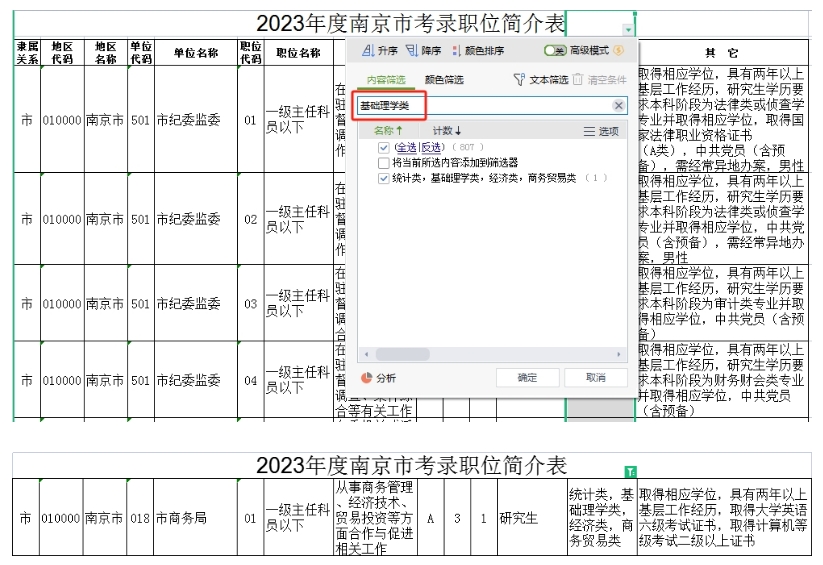
Task: Check 将当前所选内容添加到筛选器 checkbox
Action: tap(384, 163)
